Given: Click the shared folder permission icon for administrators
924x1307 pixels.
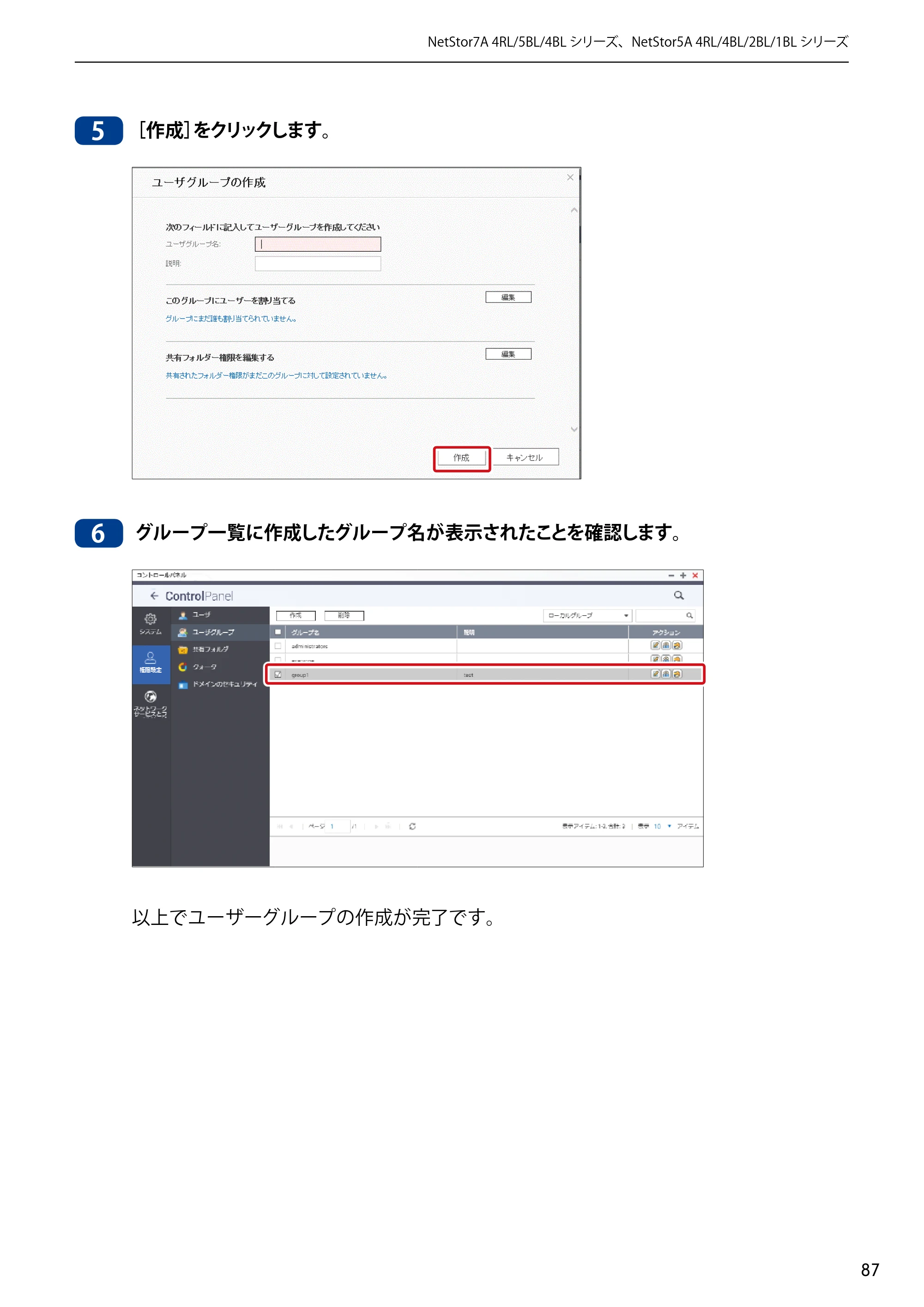Looking at the screenshot, I should [677, 645].
